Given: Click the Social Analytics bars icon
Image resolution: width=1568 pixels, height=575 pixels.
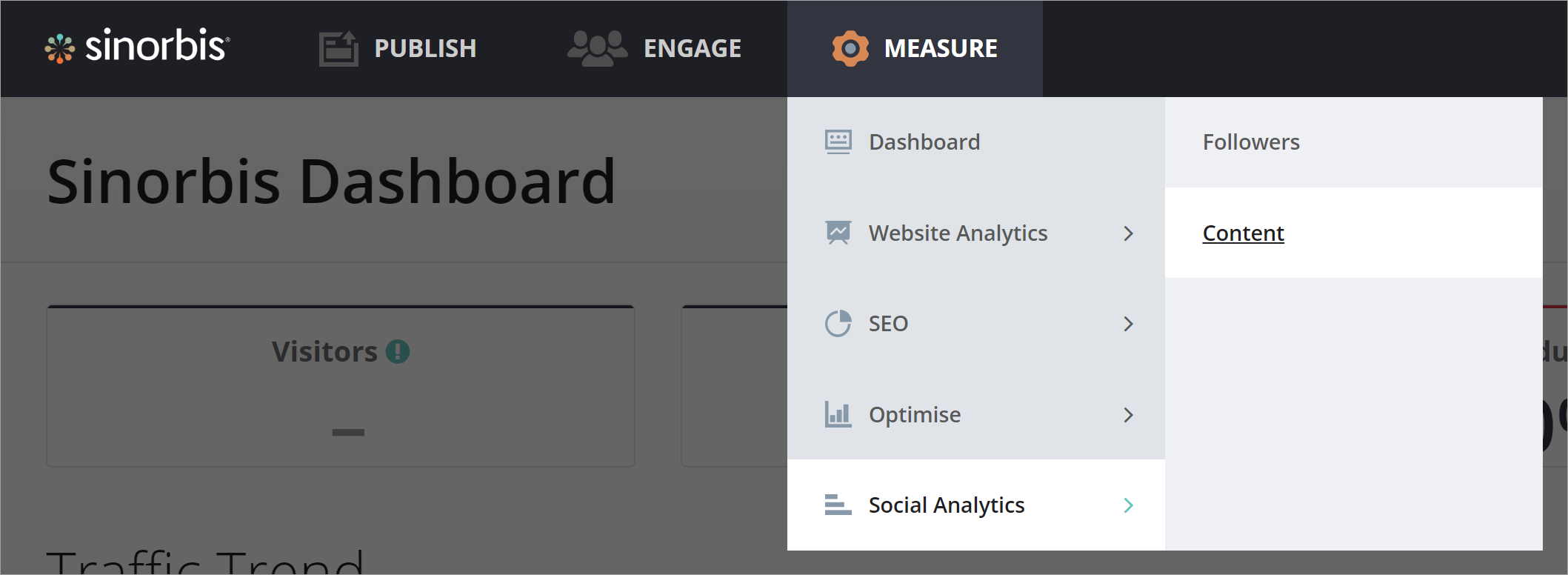Looking at the screenshot, I should point(838,505).
